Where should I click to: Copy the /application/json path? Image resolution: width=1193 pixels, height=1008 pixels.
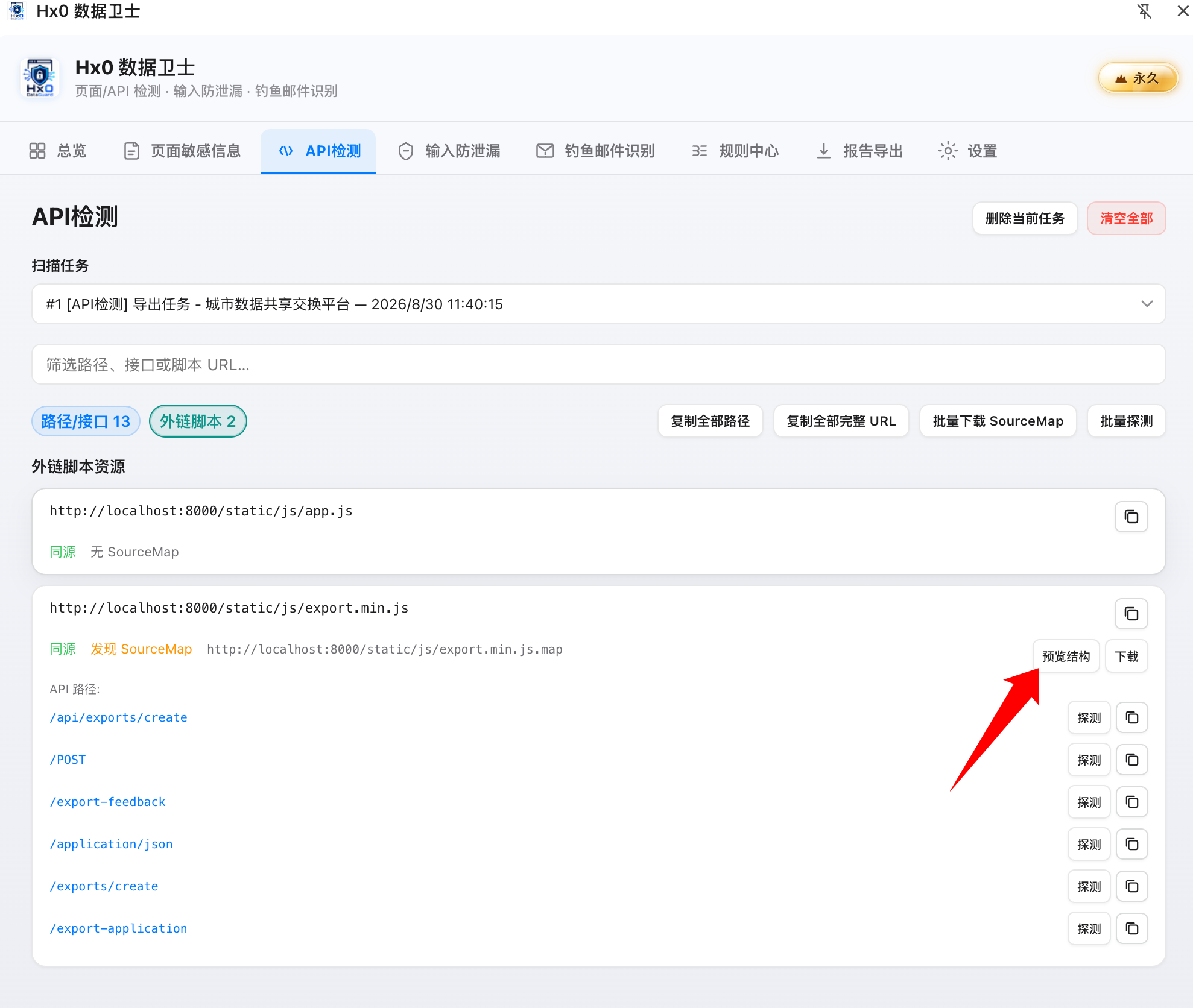click(1131, 844)
